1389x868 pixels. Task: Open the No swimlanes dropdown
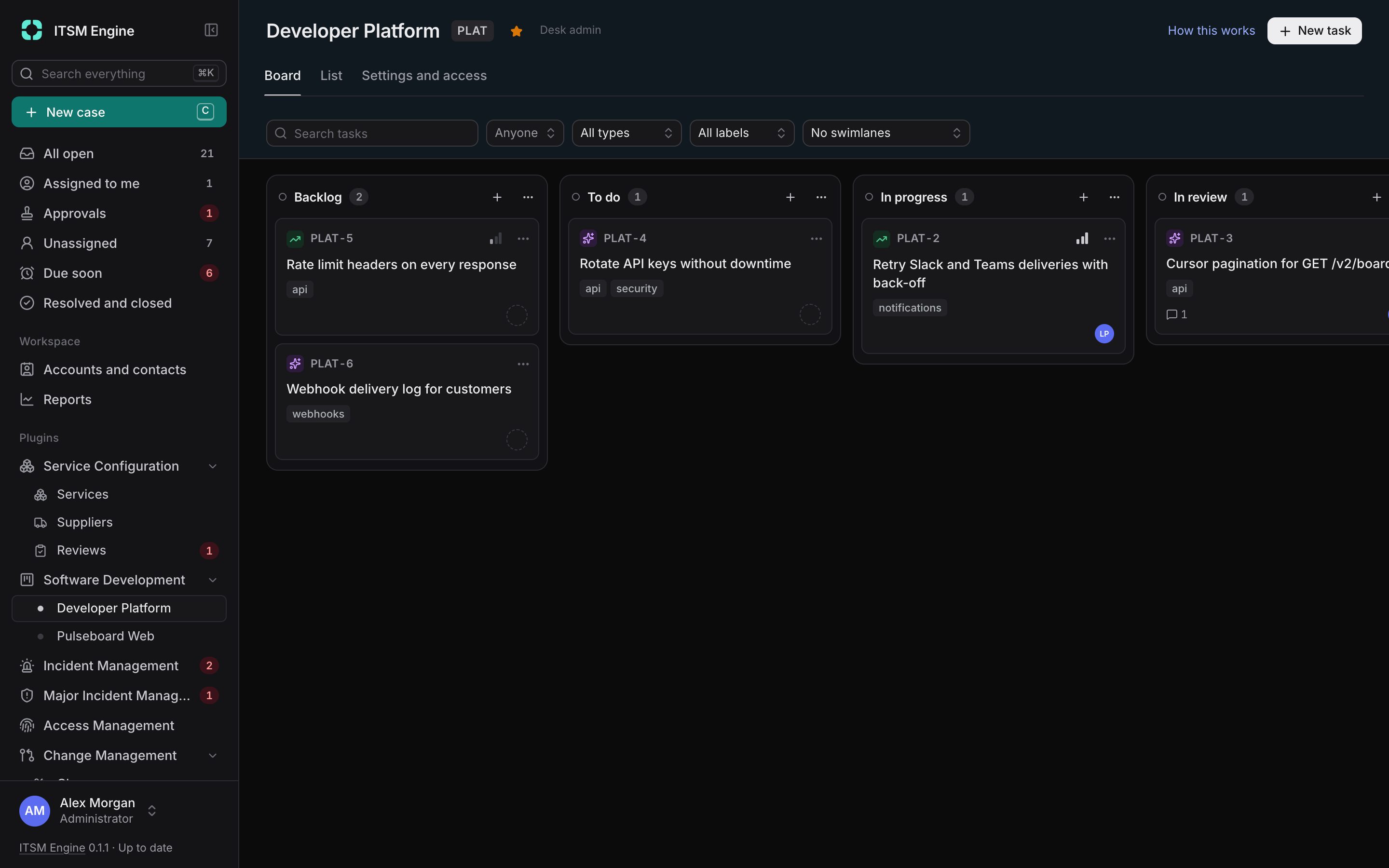click(885, 133)
